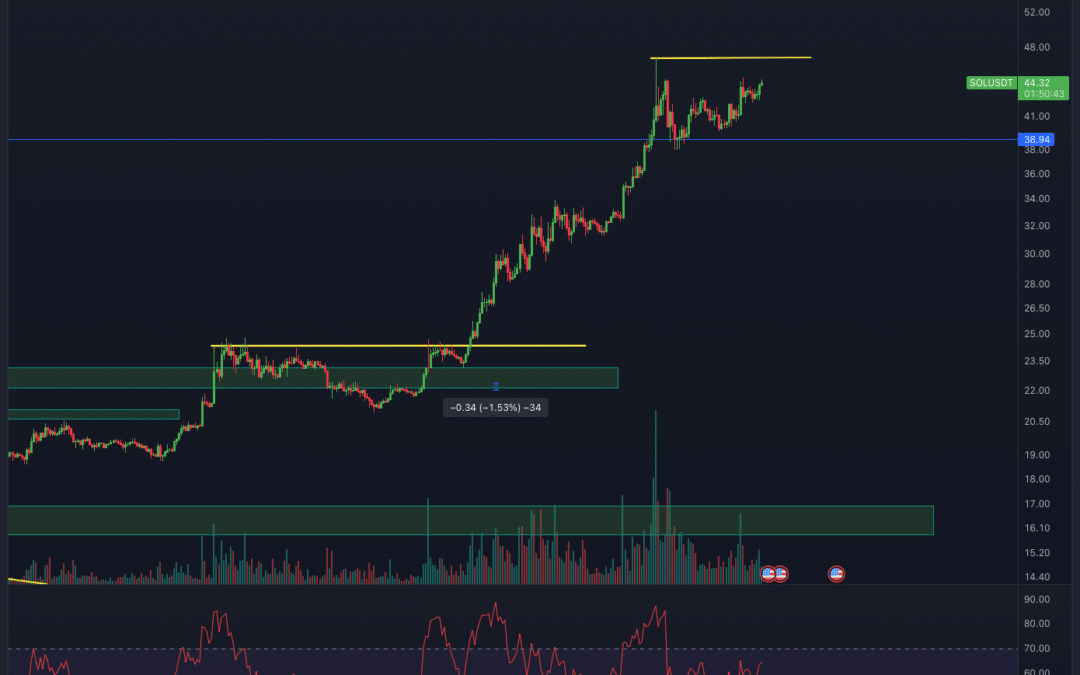Select the upper yellow resistance line near 47
1080x675 pixels.
(x=731, y=58)
